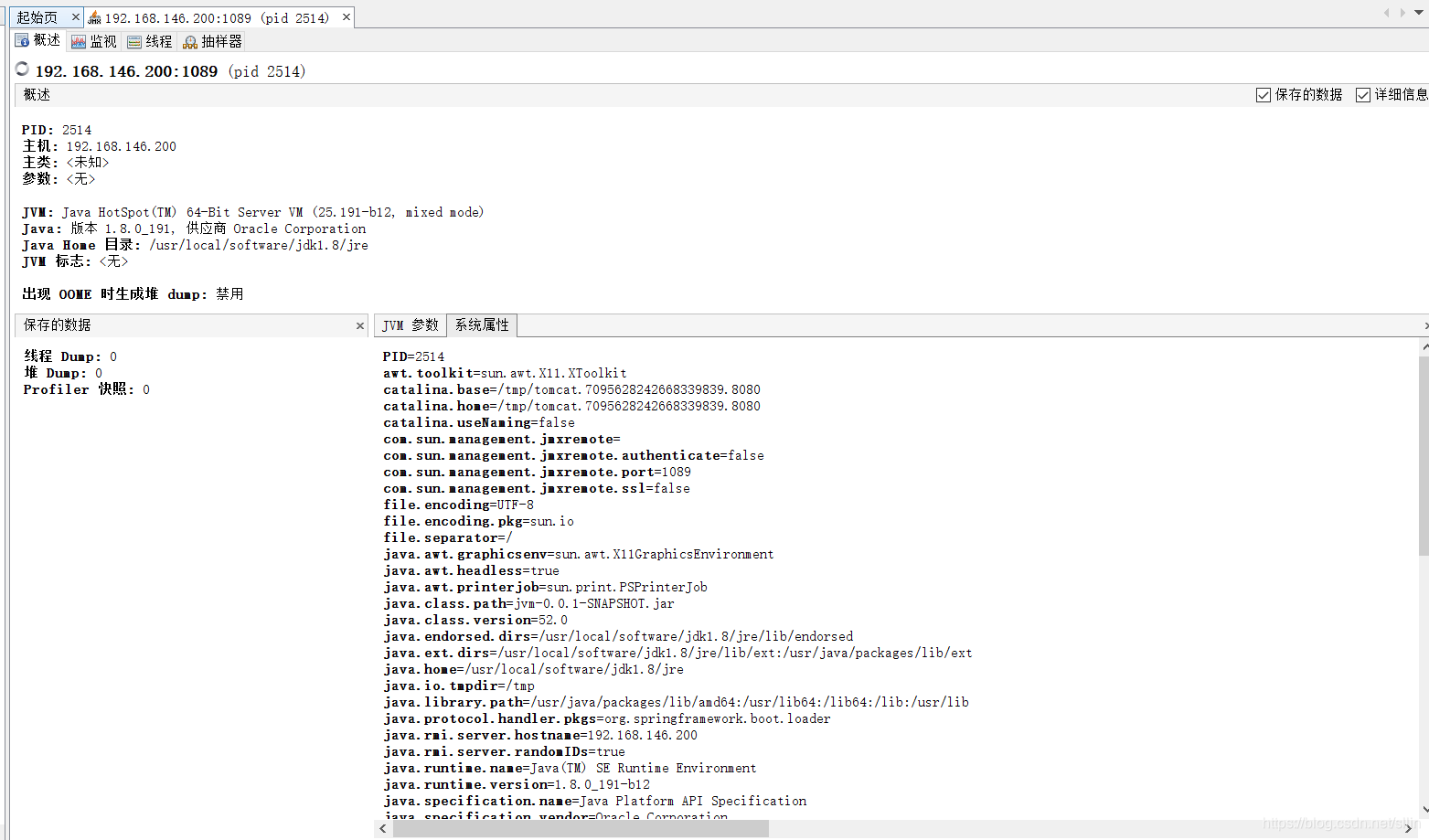Click the '主机: 192.168.146.200' line
The image size is (1429, 840).
tap(99, 146)
